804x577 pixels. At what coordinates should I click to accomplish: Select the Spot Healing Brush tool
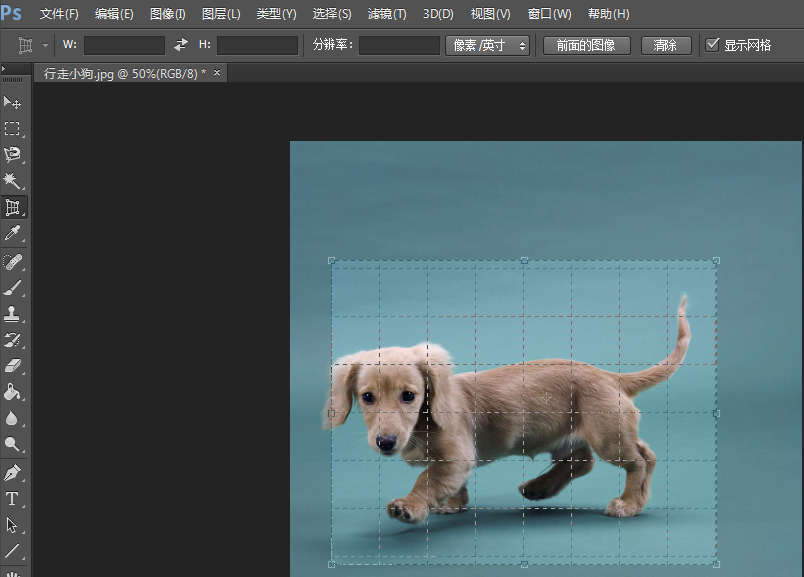point(13,262)
